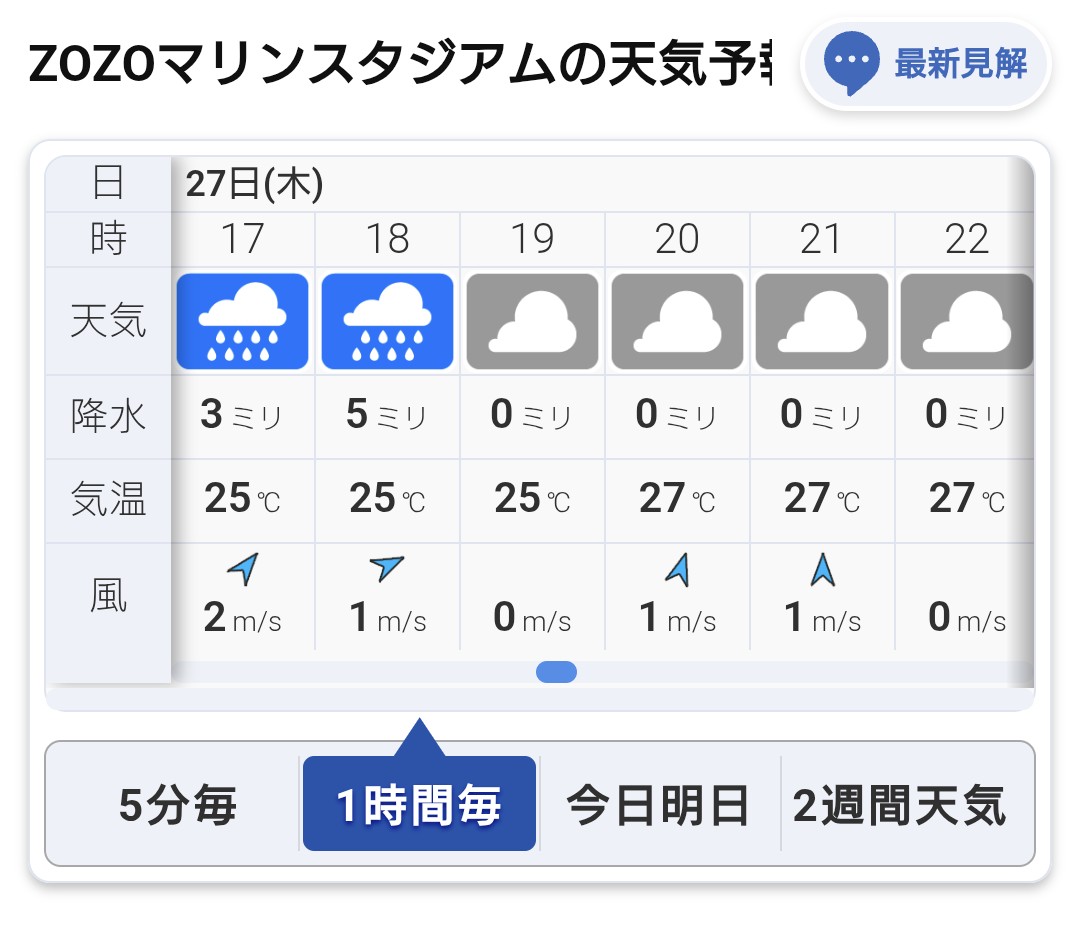Click the horizontal scrollbar thumb
Viewport: 1080px width, 935px height.
pyautogui.click(x=557, y=672)
